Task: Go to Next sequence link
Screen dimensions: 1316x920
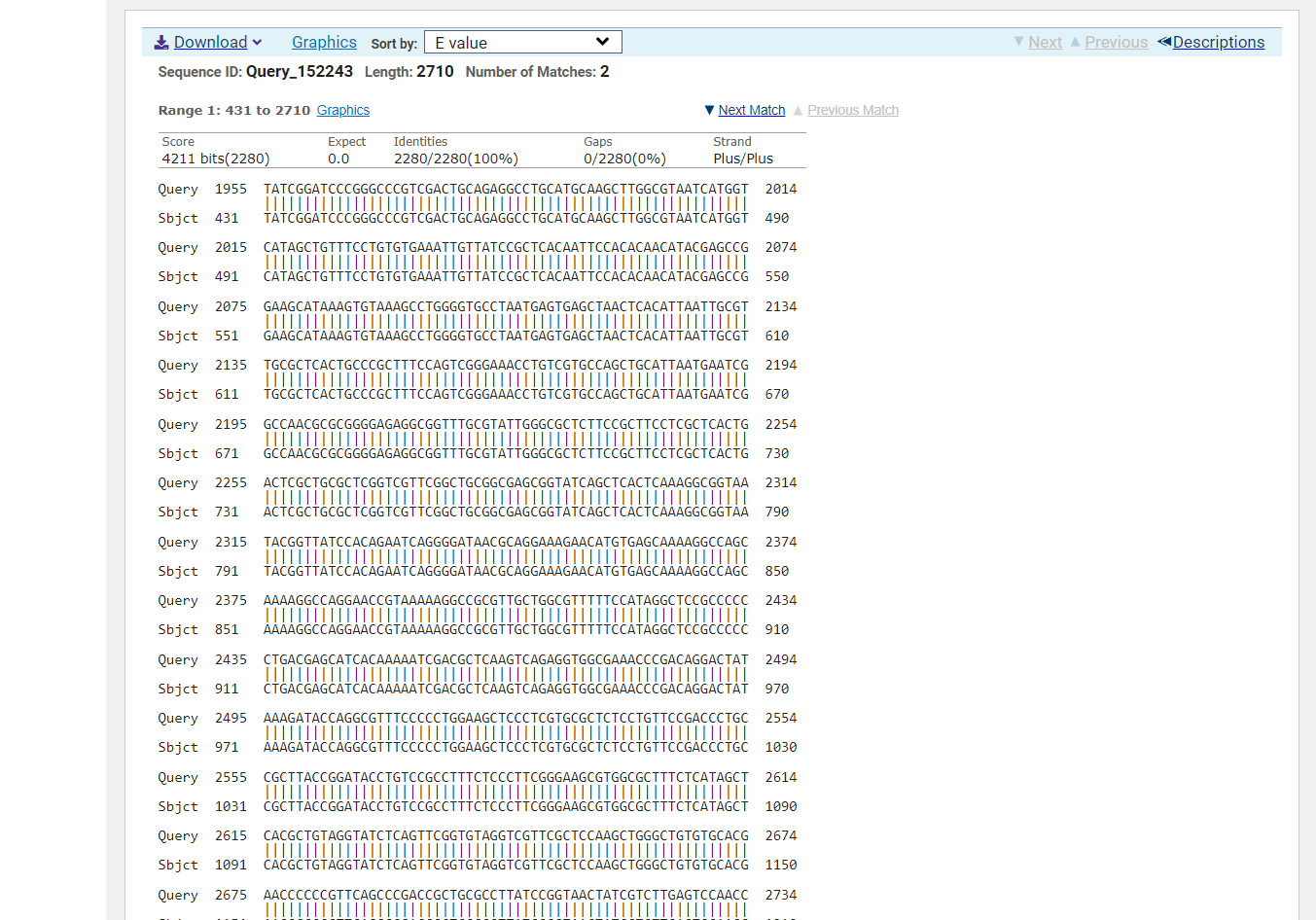Action: tap(1045, 42)
